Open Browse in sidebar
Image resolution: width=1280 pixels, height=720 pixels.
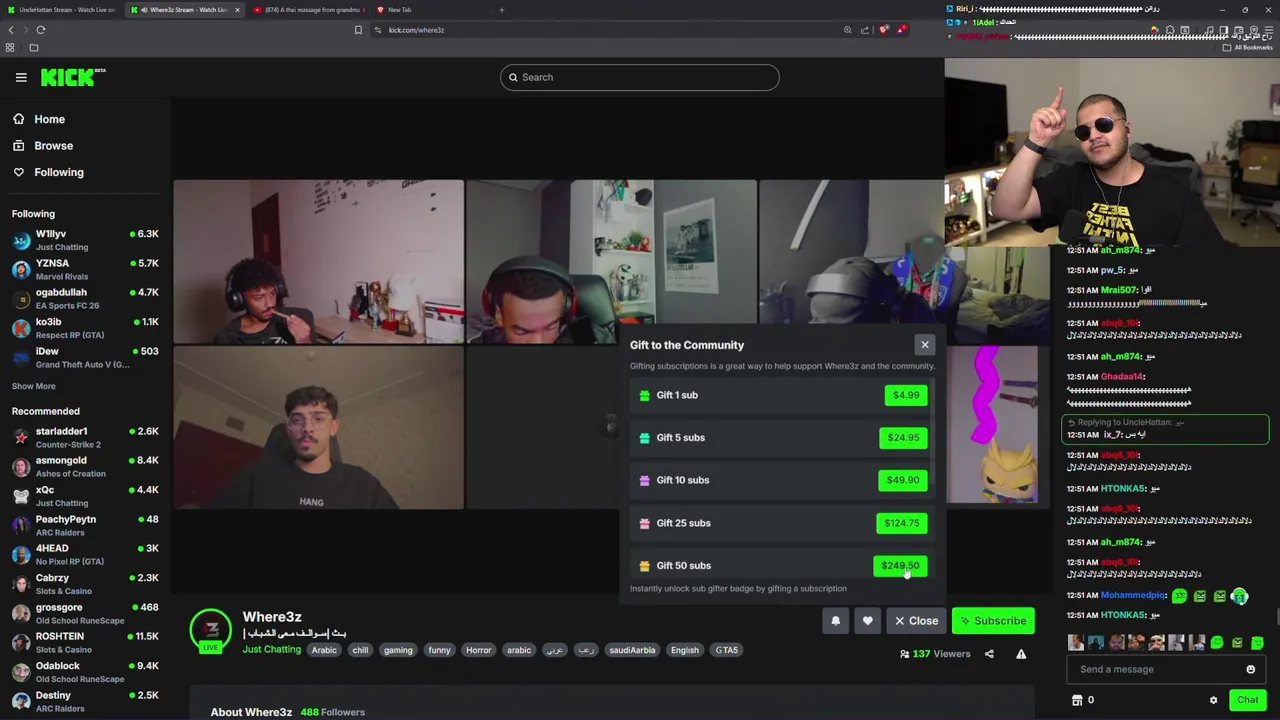(x=43, y=146)
